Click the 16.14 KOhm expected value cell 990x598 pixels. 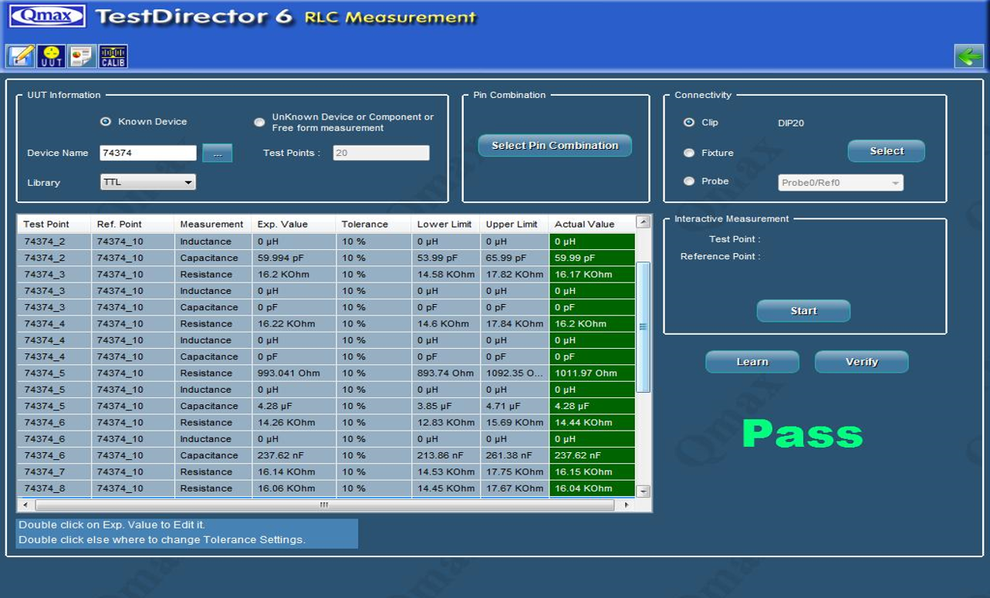[294, 472]
